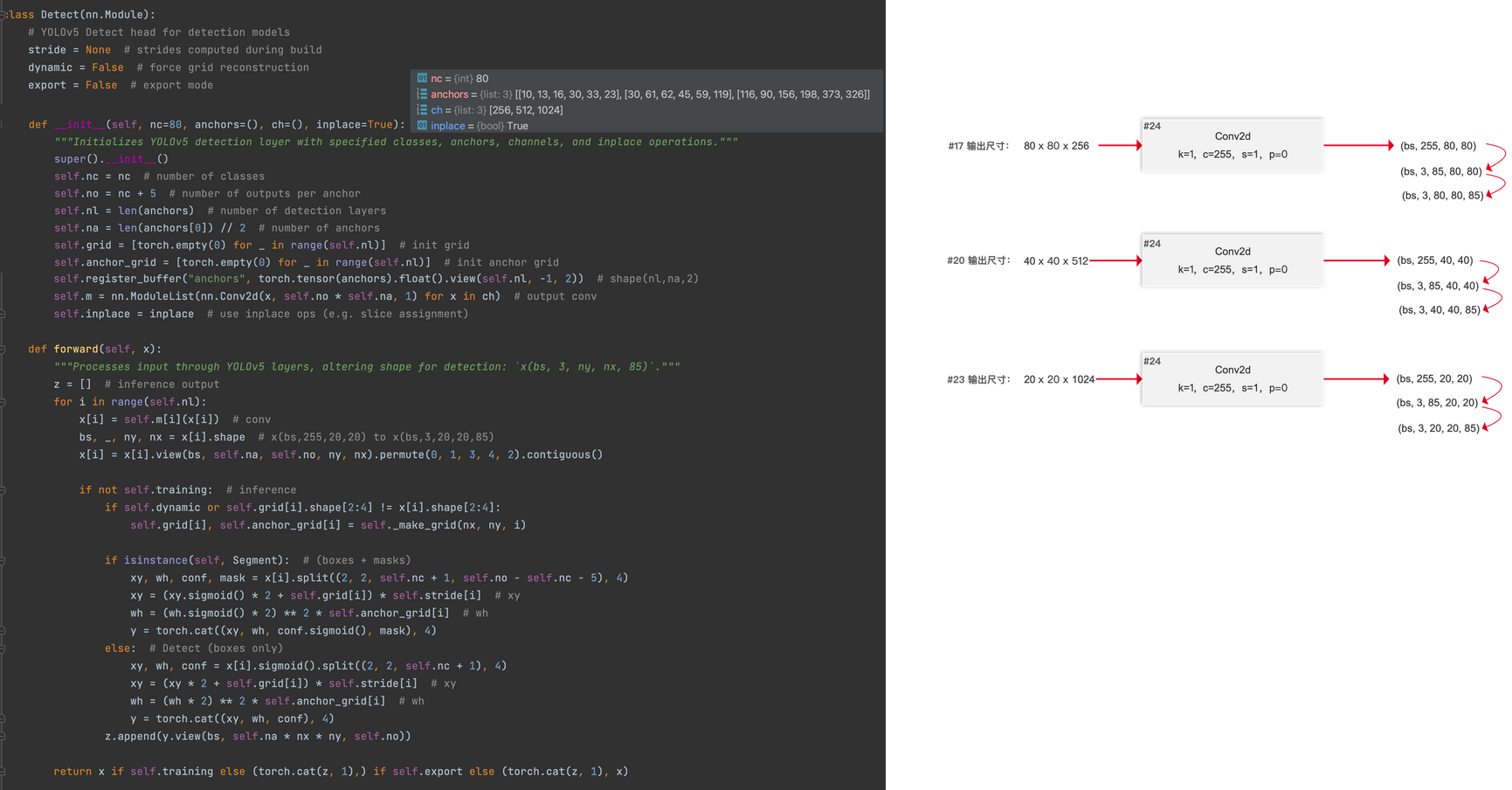This screenshot has height=790, width=1512.
Task: Click '(bs, 255, 80, 80)' output shape
Action: pyautogui.click(x=1438, y=146)
